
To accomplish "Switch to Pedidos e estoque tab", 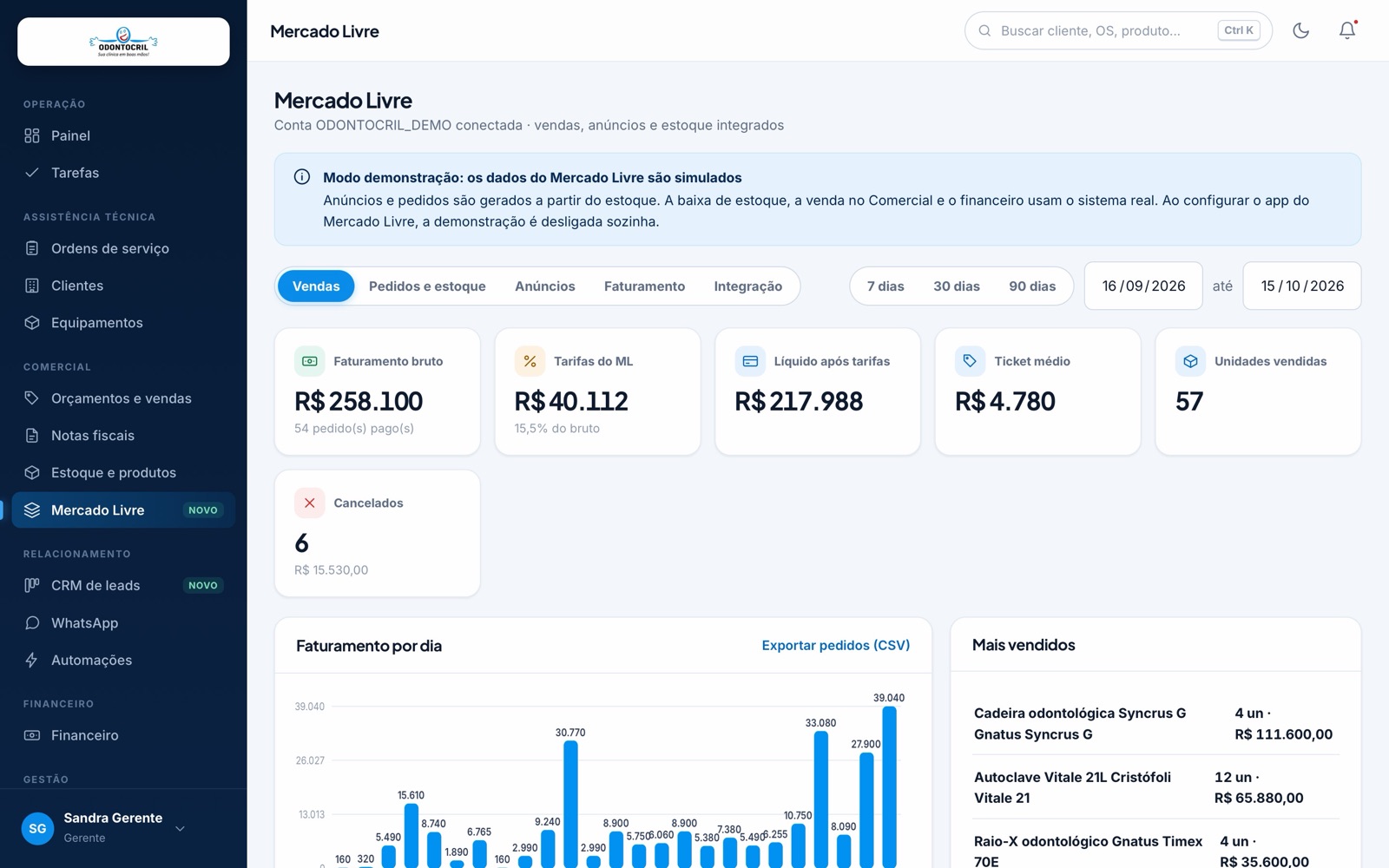I will (427, 286).
